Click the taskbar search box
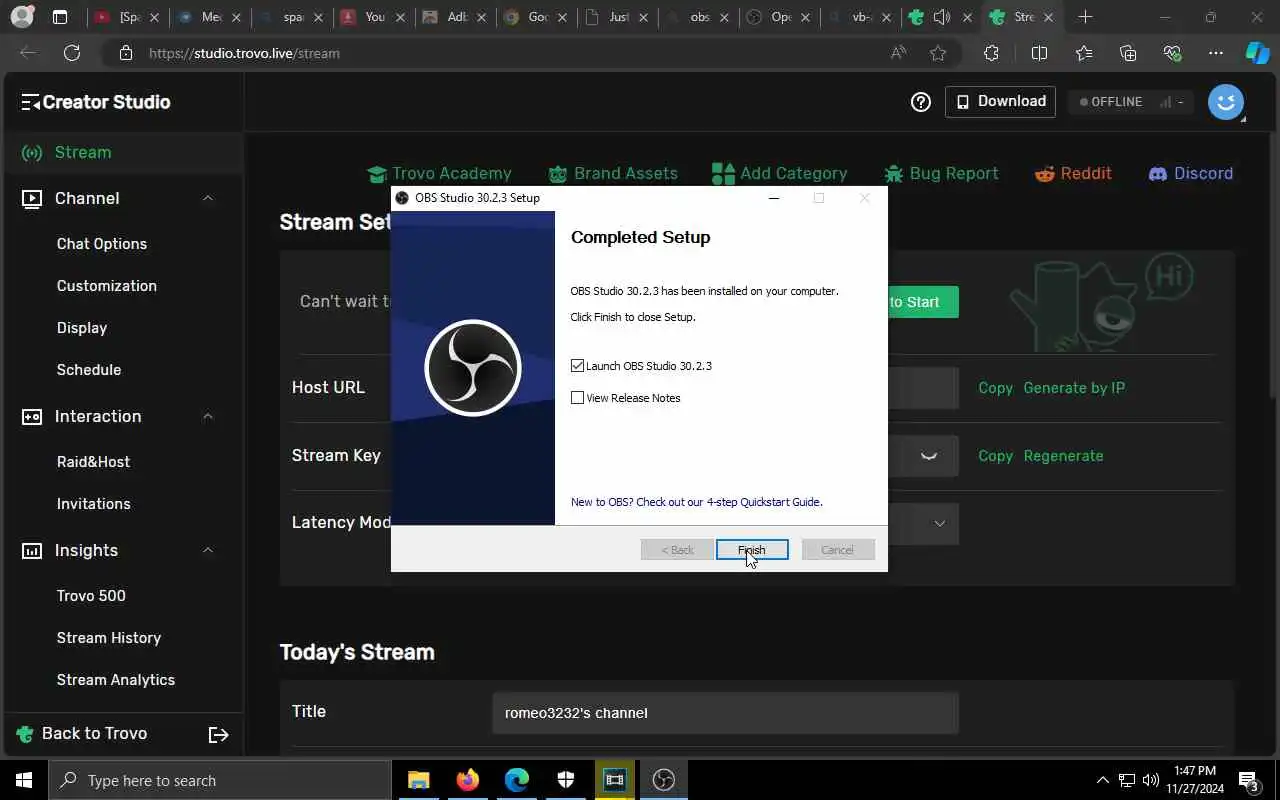 pos(220,780)
